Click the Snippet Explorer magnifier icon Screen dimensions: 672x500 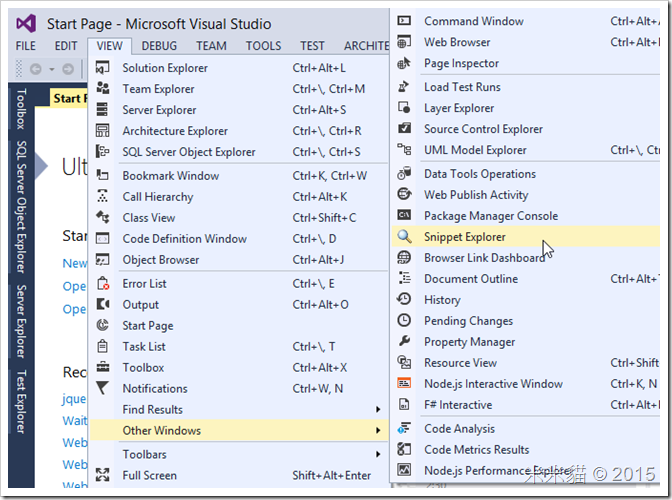point(404,237)
